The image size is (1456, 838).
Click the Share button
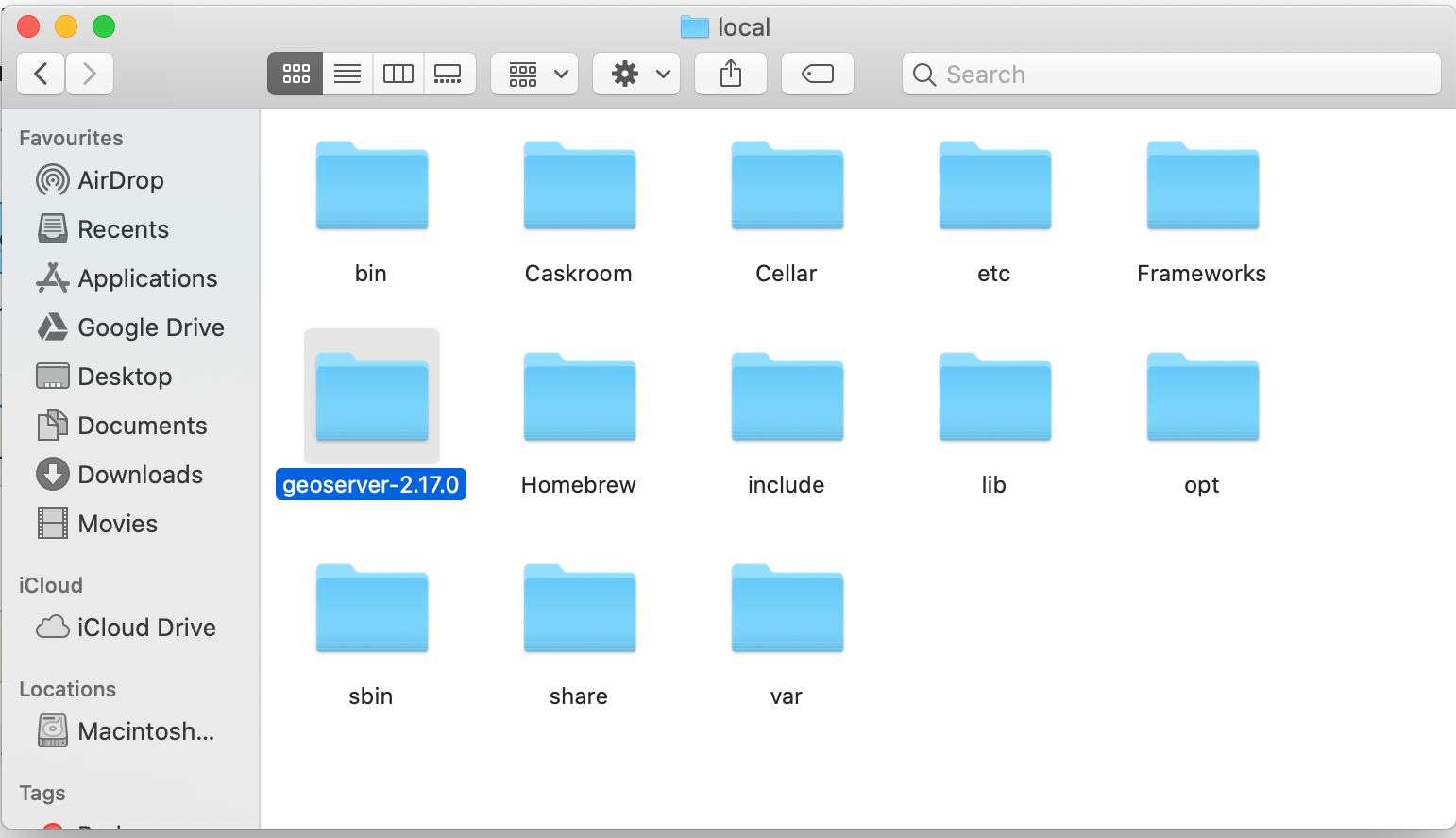tap(731, 74)
